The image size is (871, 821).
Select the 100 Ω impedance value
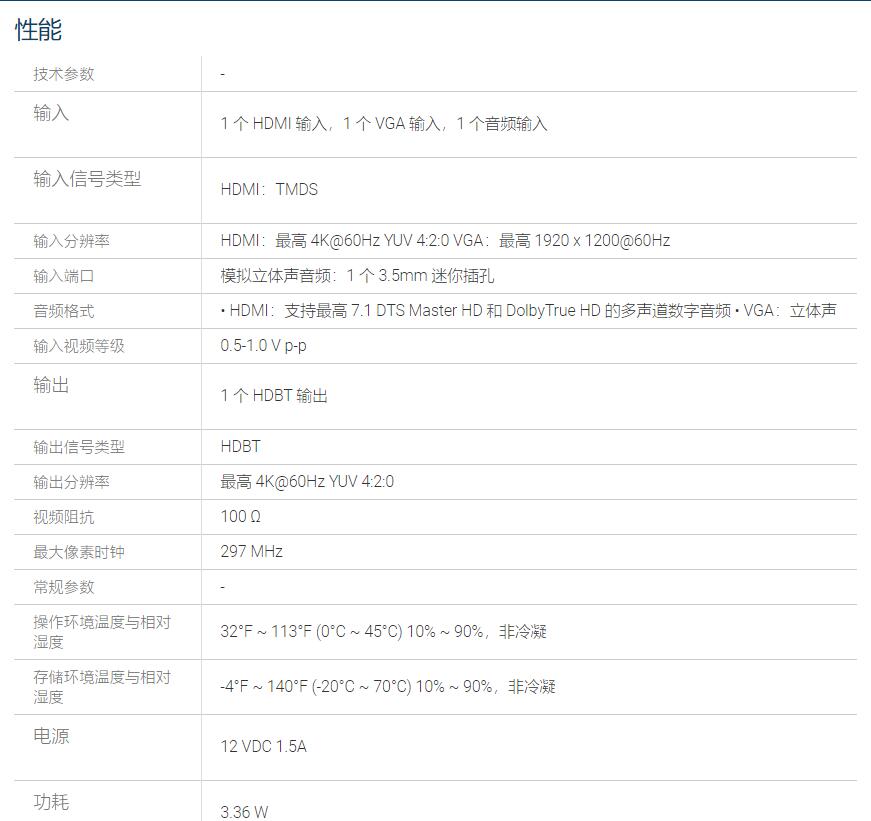click(241, 517)
